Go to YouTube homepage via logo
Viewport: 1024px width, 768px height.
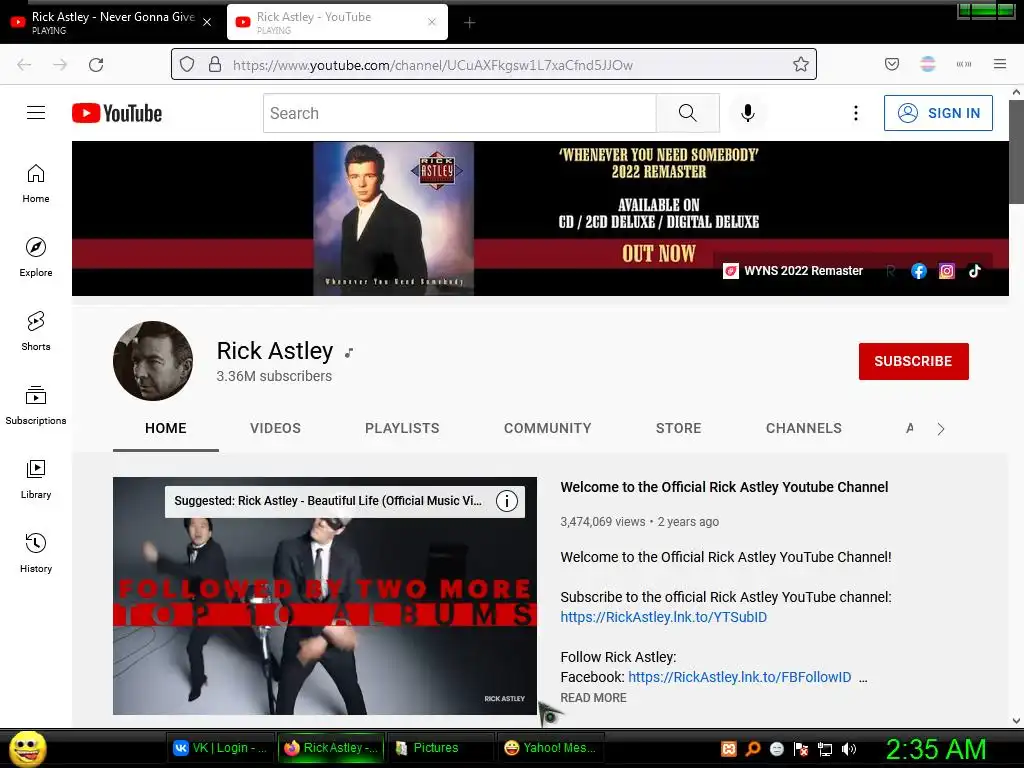(x=117, y=113)
